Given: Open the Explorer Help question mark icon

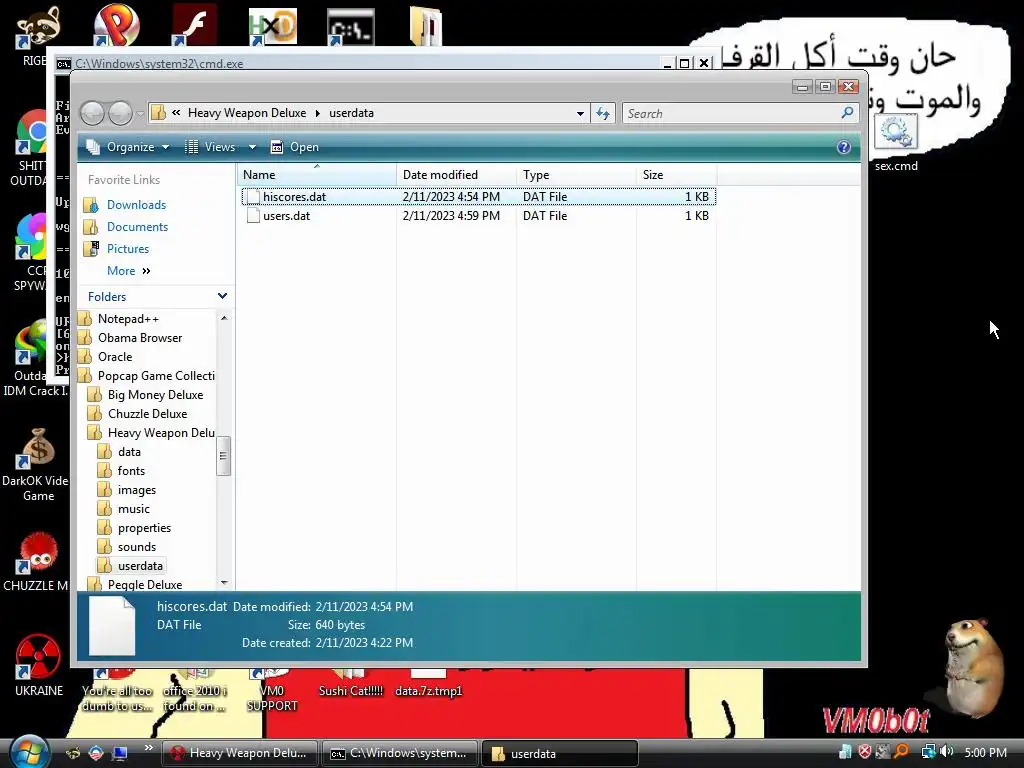Looking at the screenshot, I should [x=844, y=147].
